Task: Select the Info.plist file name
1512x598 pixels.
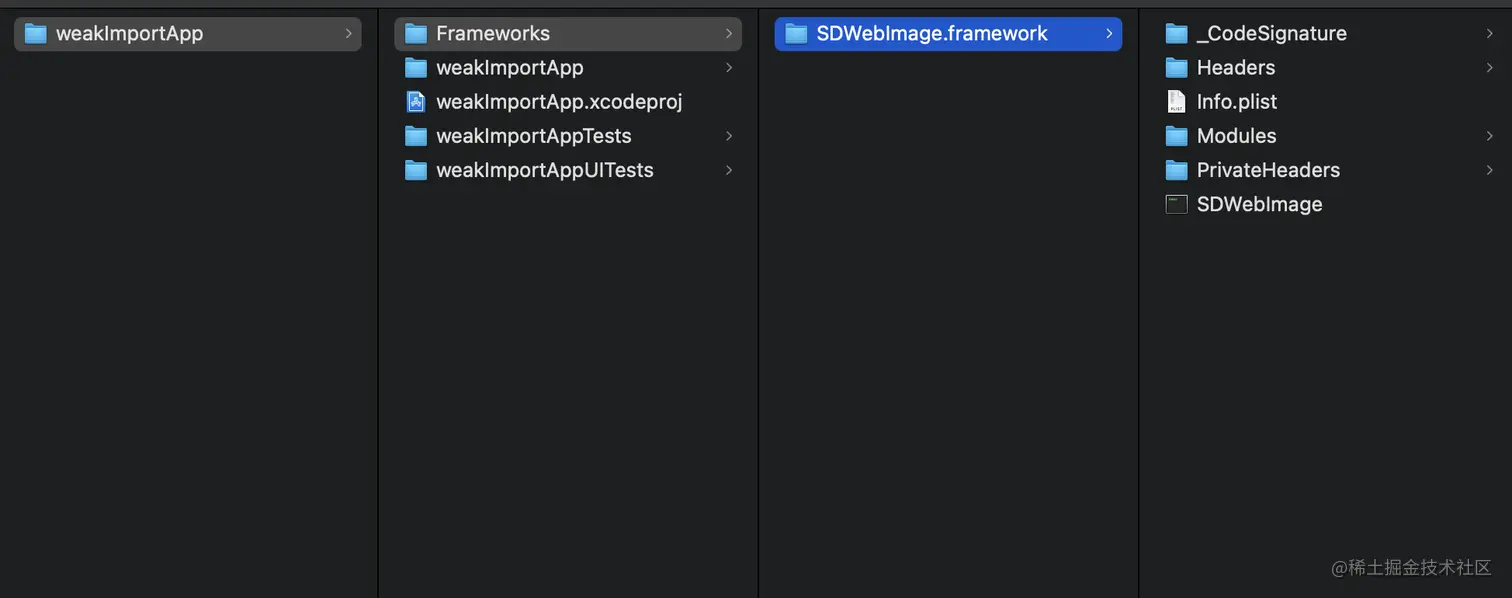Action: point(1236,102)
